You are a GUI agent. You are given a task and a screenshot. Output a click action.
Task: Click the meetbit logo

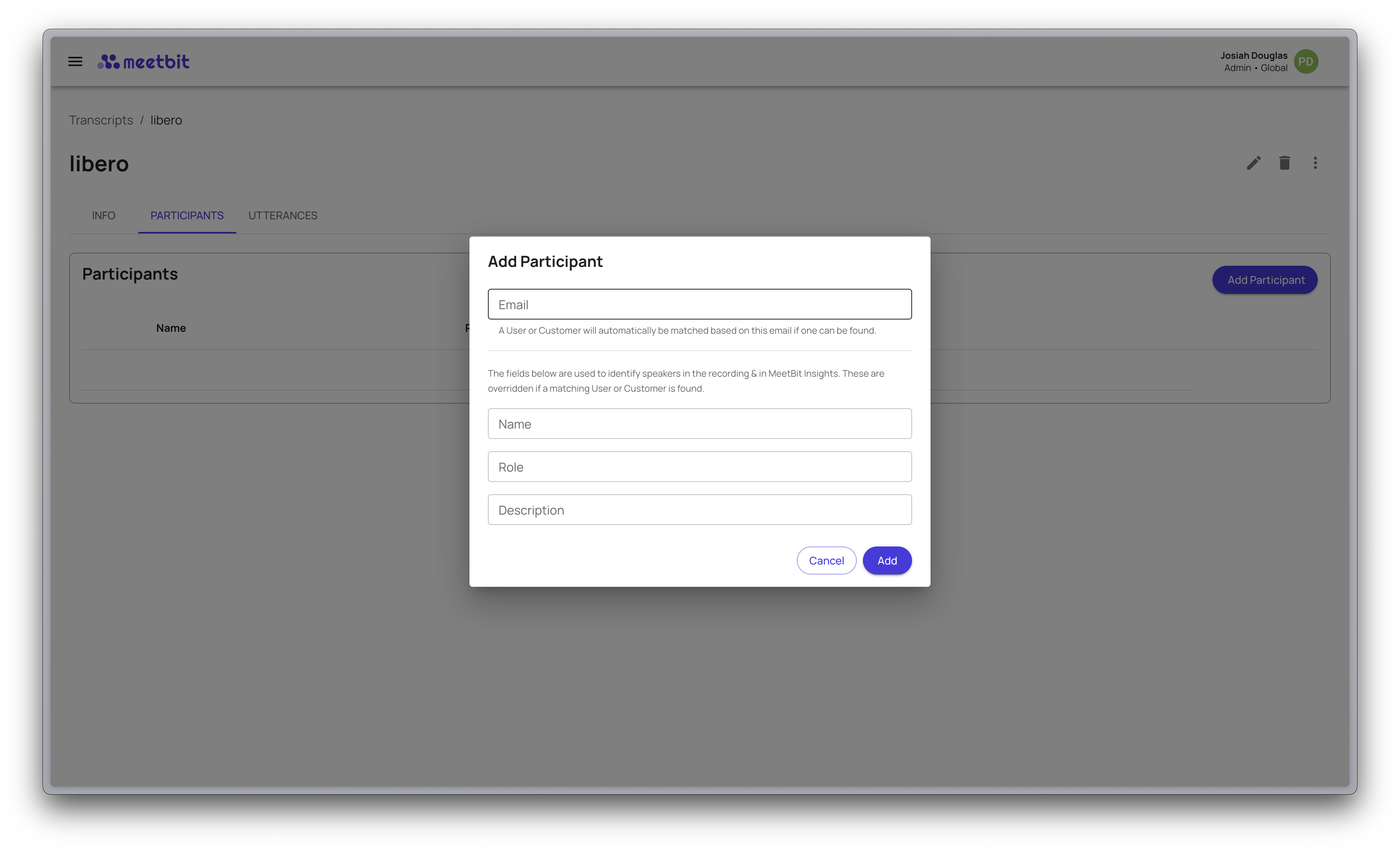coord(143,61)
